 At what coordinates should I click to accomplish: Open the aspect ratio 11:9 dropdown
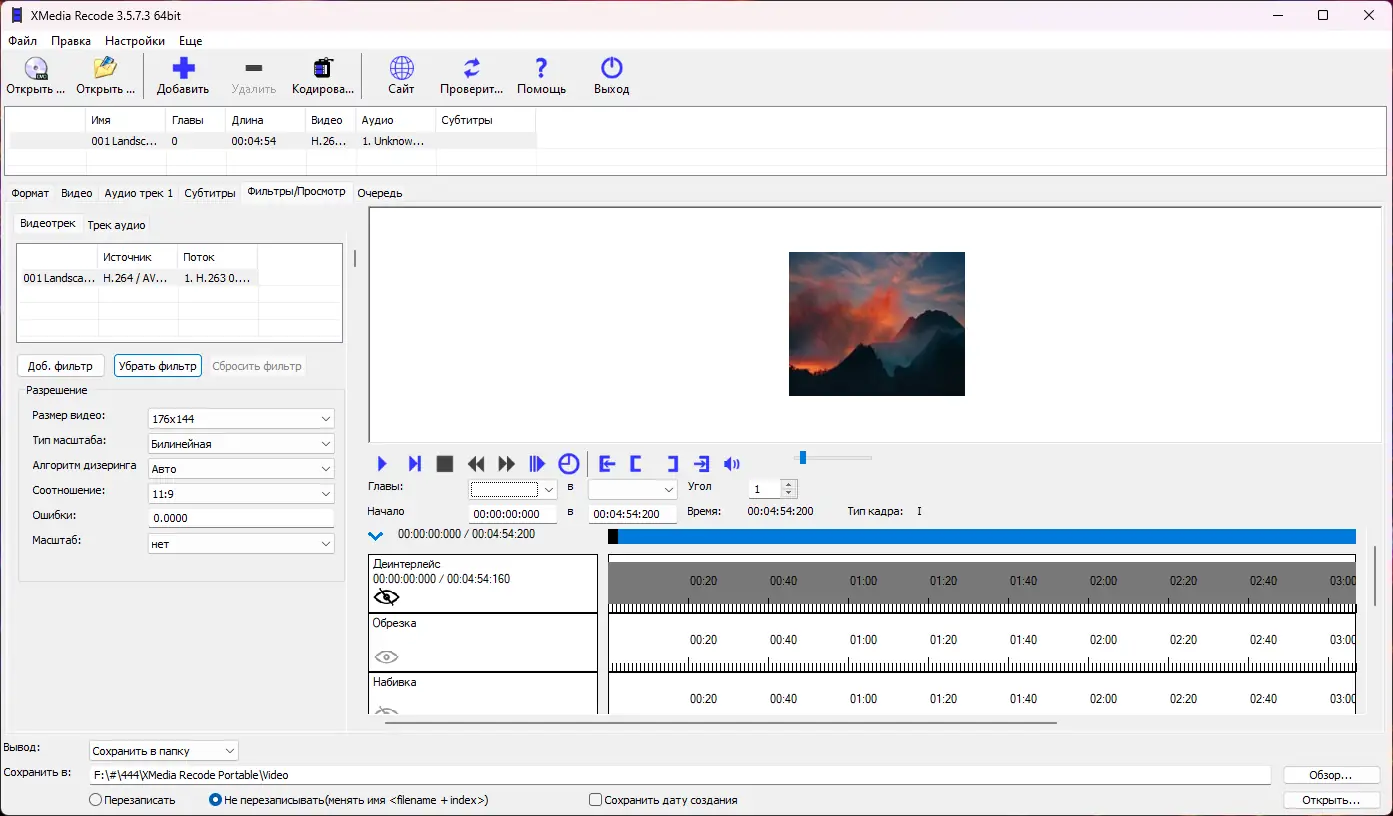(x=241, y=494)
